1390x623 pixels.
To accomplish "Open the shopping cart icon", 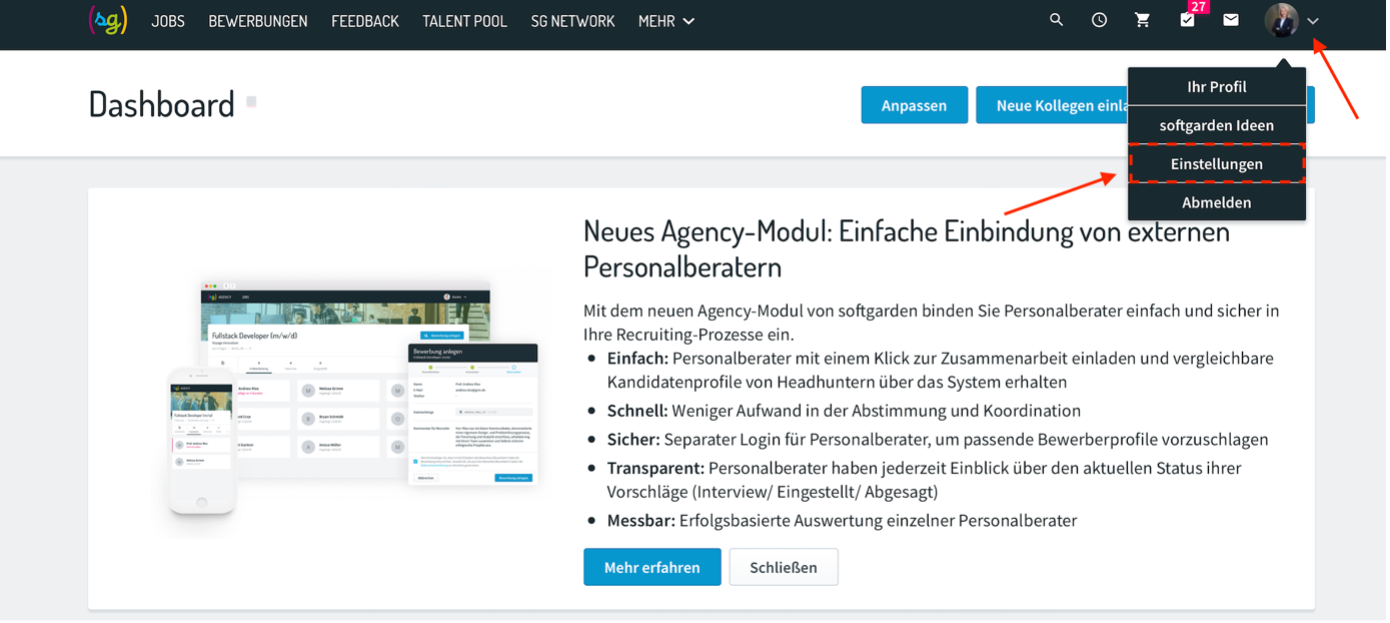I will [1144, 20].
